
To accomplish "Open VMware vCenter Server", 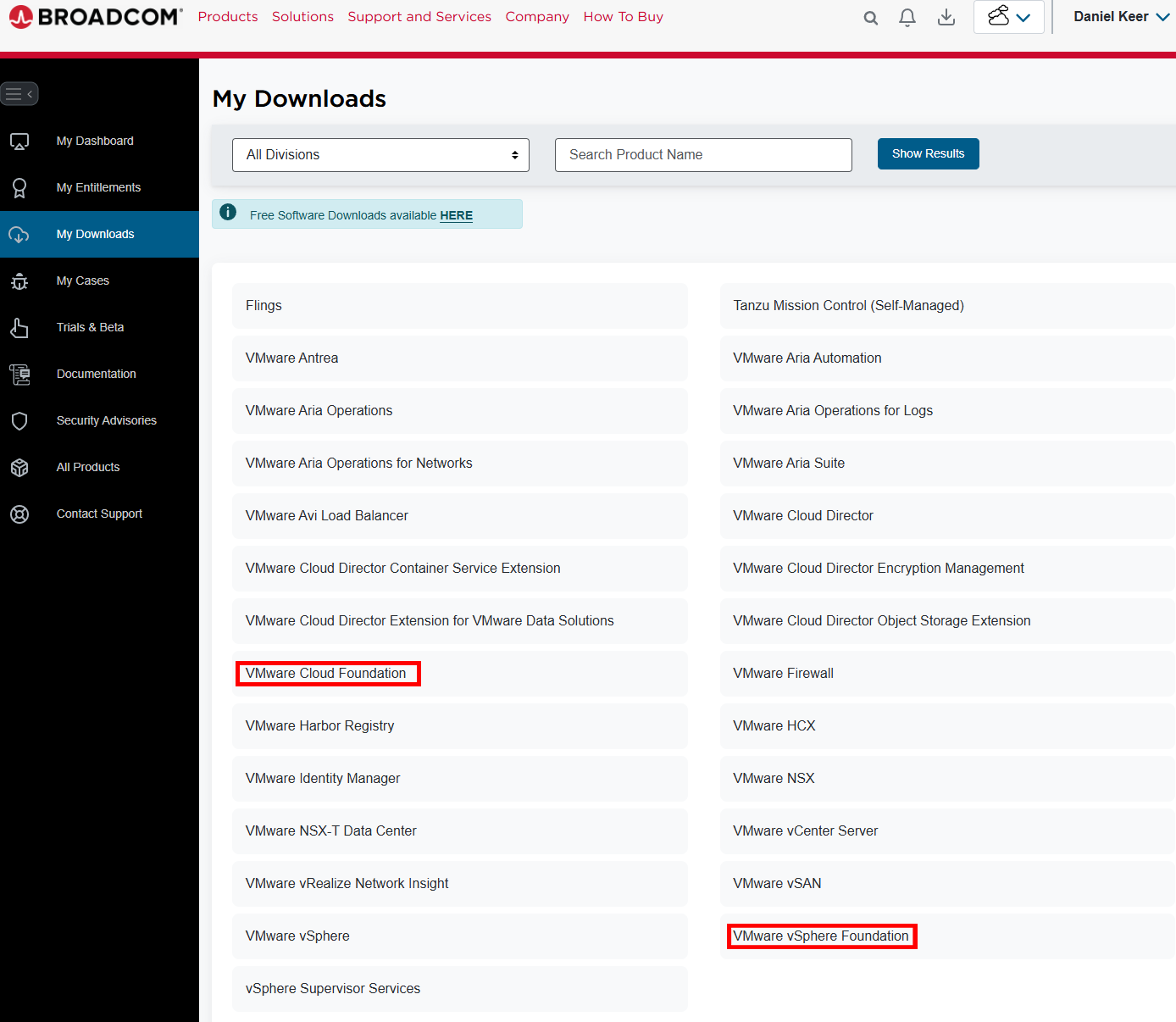I will click(947, 831).
